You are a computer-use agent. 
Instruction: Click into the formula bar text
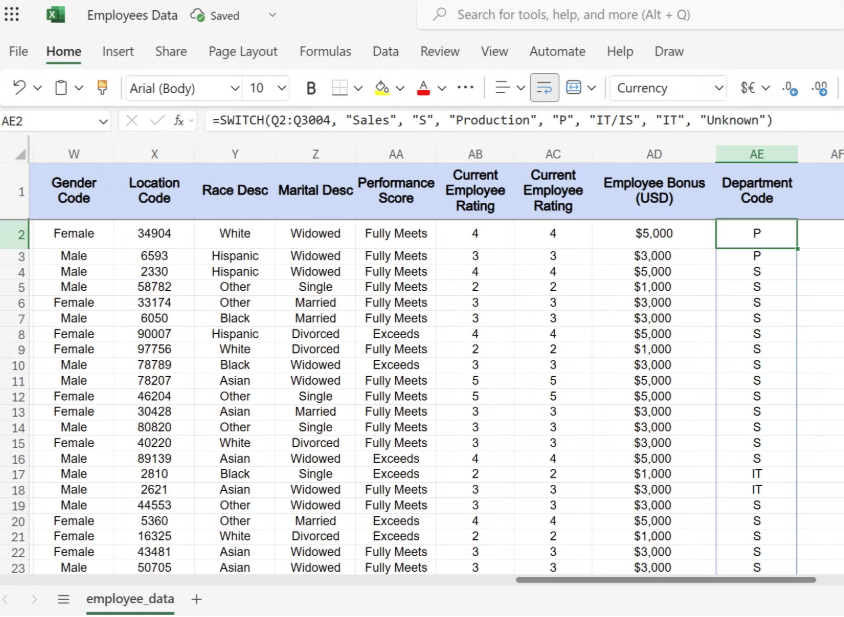click(492, 120)
